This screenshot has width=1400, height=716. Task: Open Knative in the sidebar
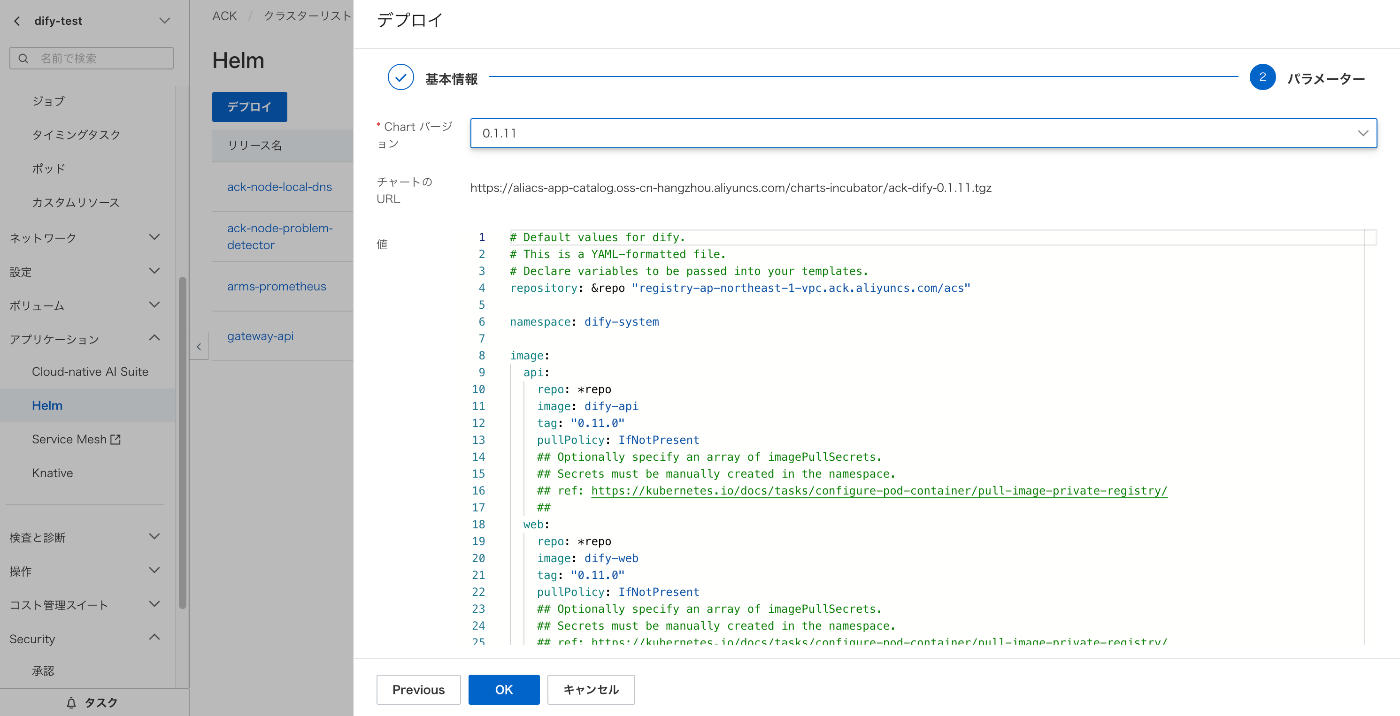click(52, 473)
